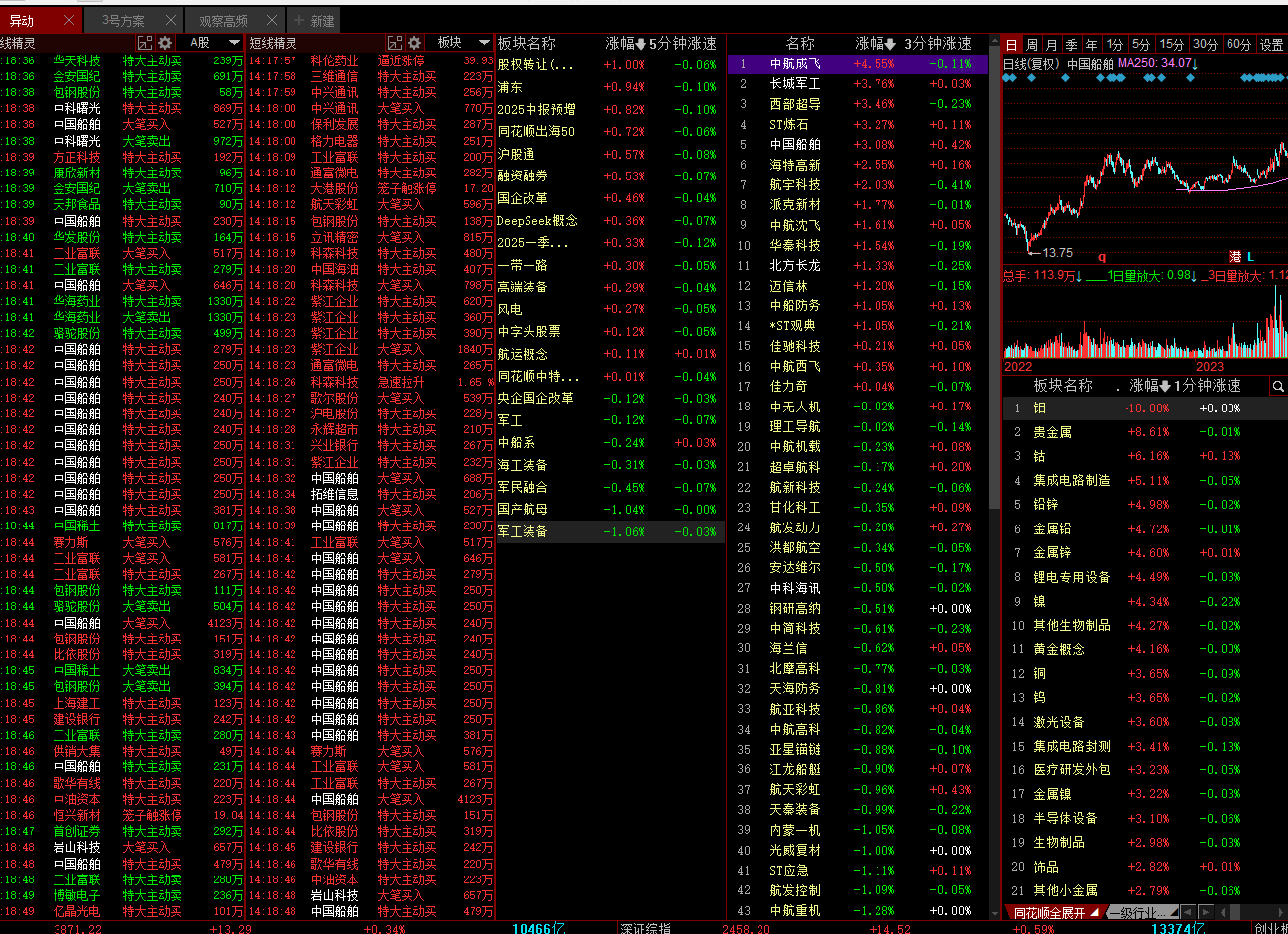Select 军工装备 sector row
This screenshot has height=934, width=1288.
[610, 532]
